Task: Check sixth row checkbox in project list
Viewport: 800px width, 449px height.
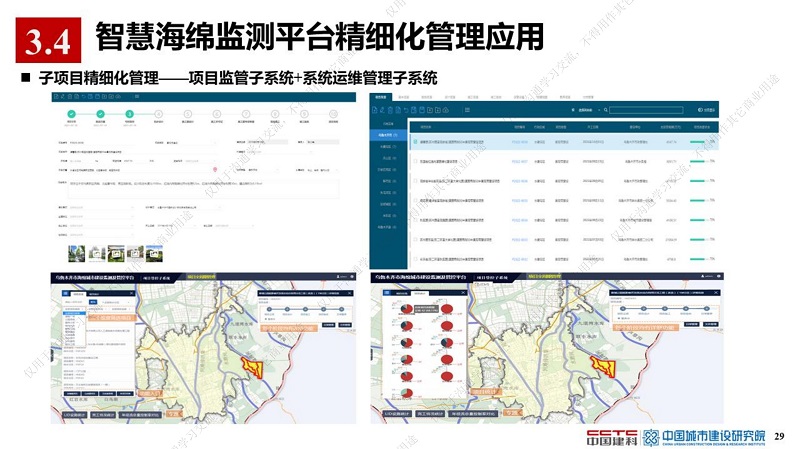Action: pyautogui.click(x=415, y=239)
